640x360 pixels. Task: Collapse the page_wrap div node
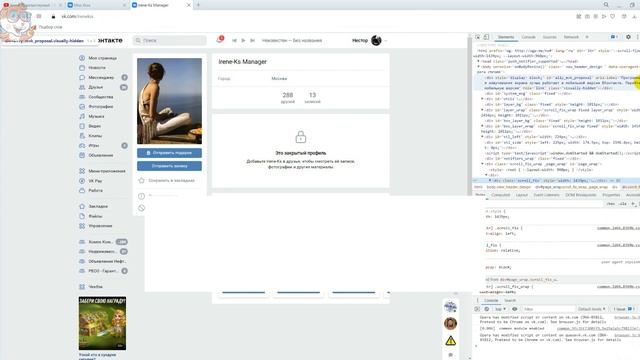pos(482,164)
